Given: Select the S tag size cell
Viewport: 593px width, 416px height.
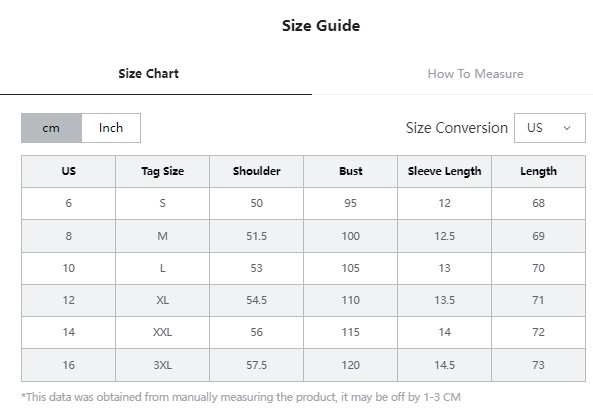Looking at the screenshot, I should click(163, 203).
